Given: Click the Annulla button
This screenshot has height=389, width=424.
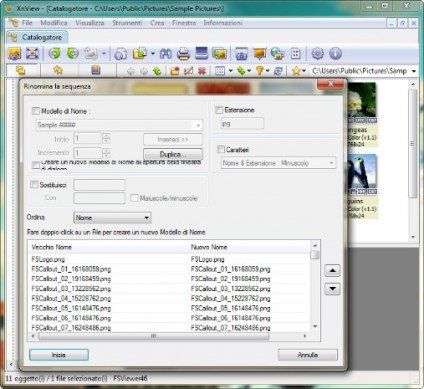Looking at the screenshot, I should [308, 355].
